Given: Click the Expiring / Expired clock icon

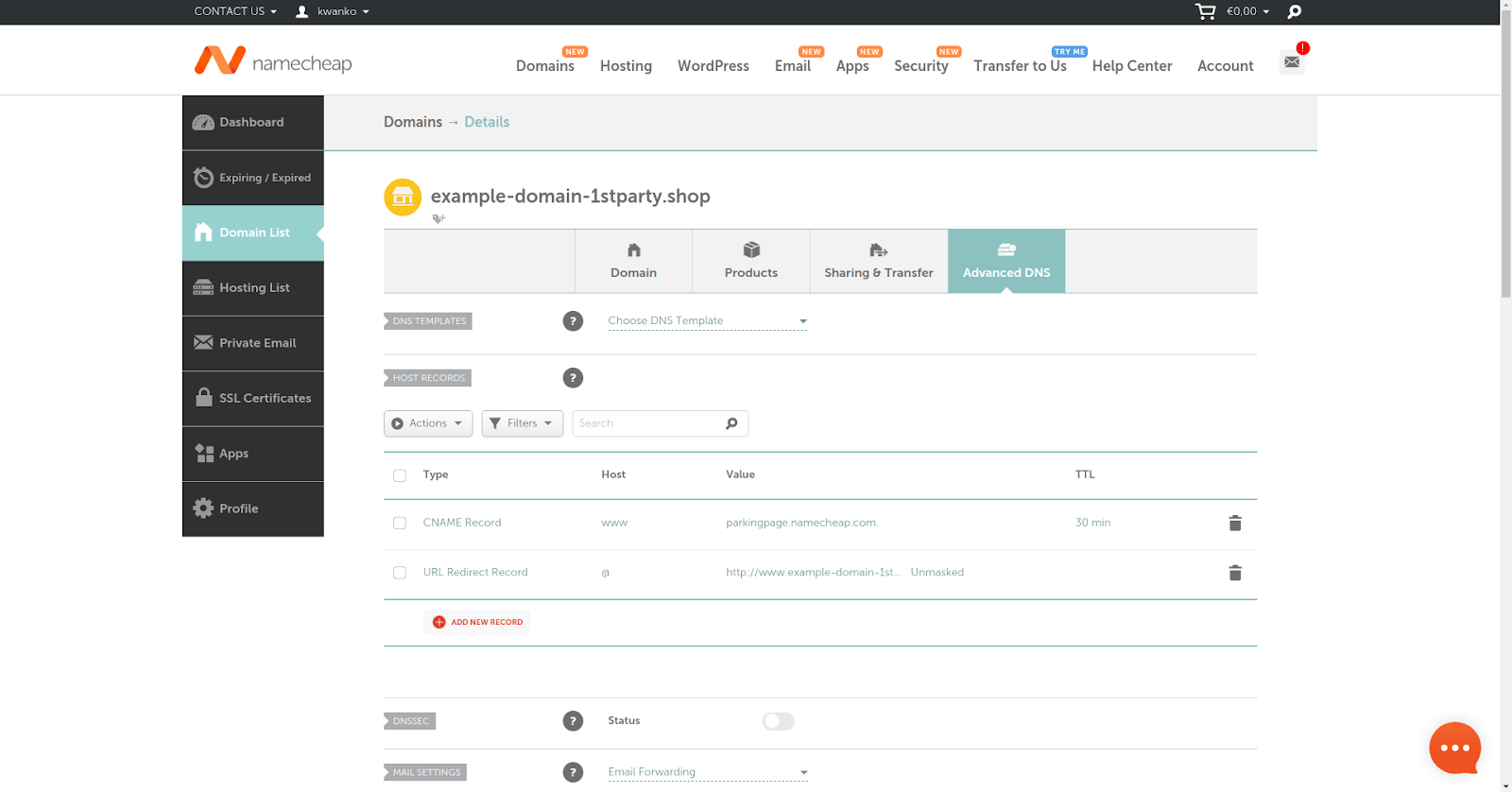Looking at the screenshot, I should click(203, 177).
